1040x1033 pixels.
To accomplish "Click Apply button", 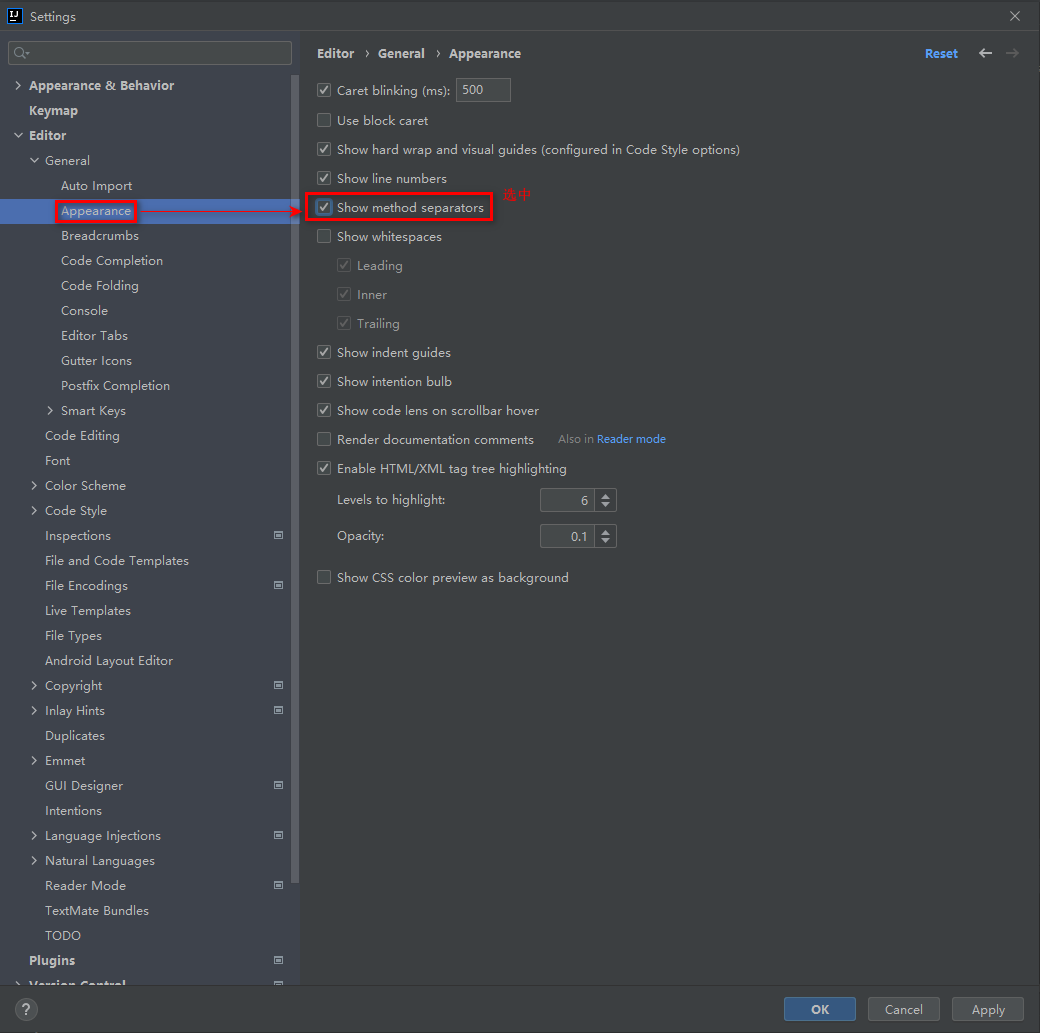I will pyautogui.click(x=988, y=1009).
